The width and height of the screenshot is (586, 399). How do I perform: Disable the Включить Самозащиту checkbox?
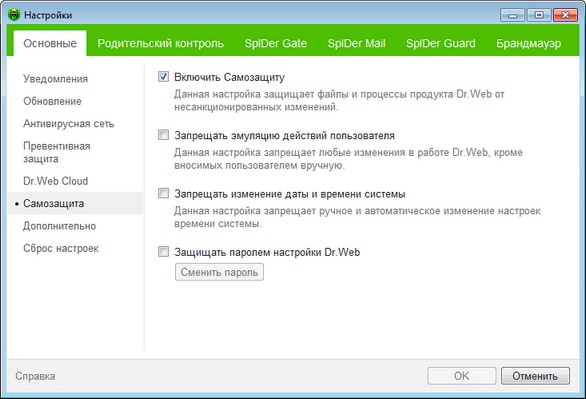pyautogui.click(x=163, y=77)
